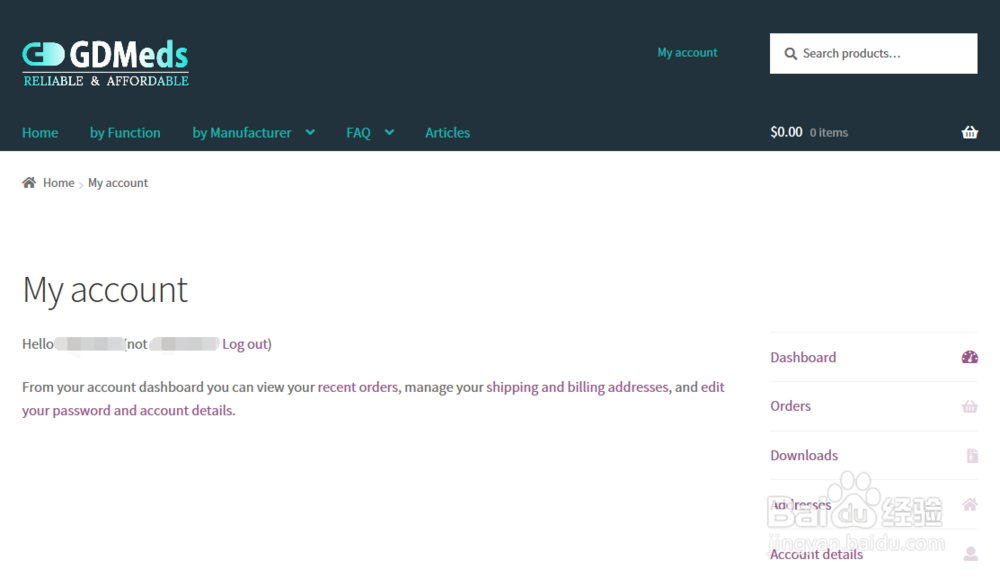Open My account link in header
The height and width of the screenshot is (578, 1000).
[688, 53]
